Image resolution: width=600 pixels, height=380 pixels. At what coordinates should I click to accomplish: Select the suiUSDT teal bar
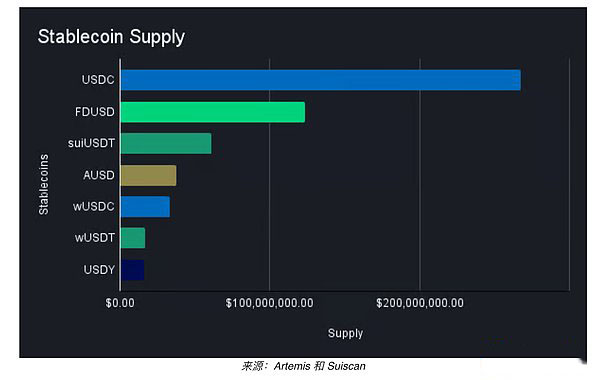166,144
